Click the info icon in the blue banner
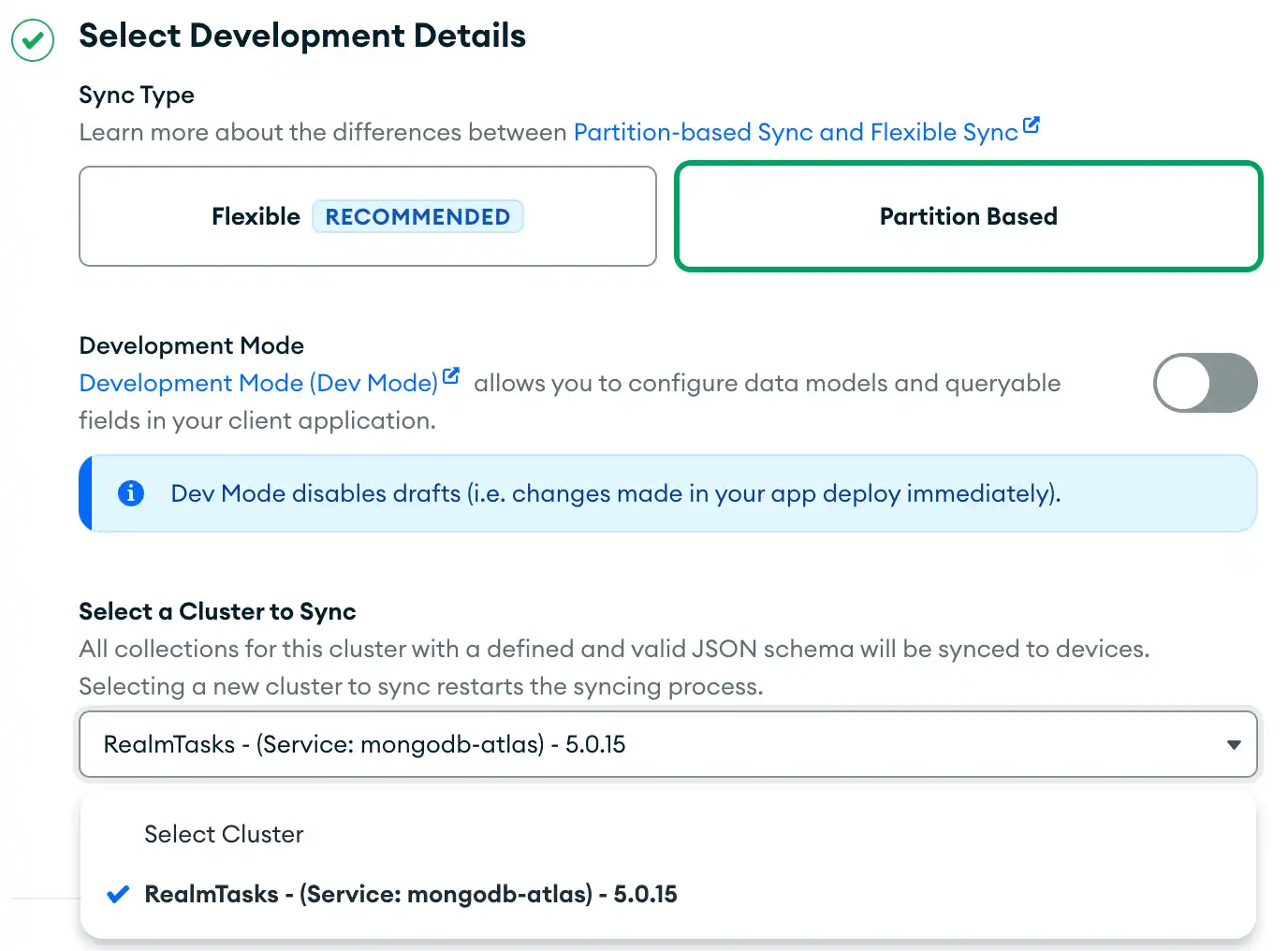 131,493
